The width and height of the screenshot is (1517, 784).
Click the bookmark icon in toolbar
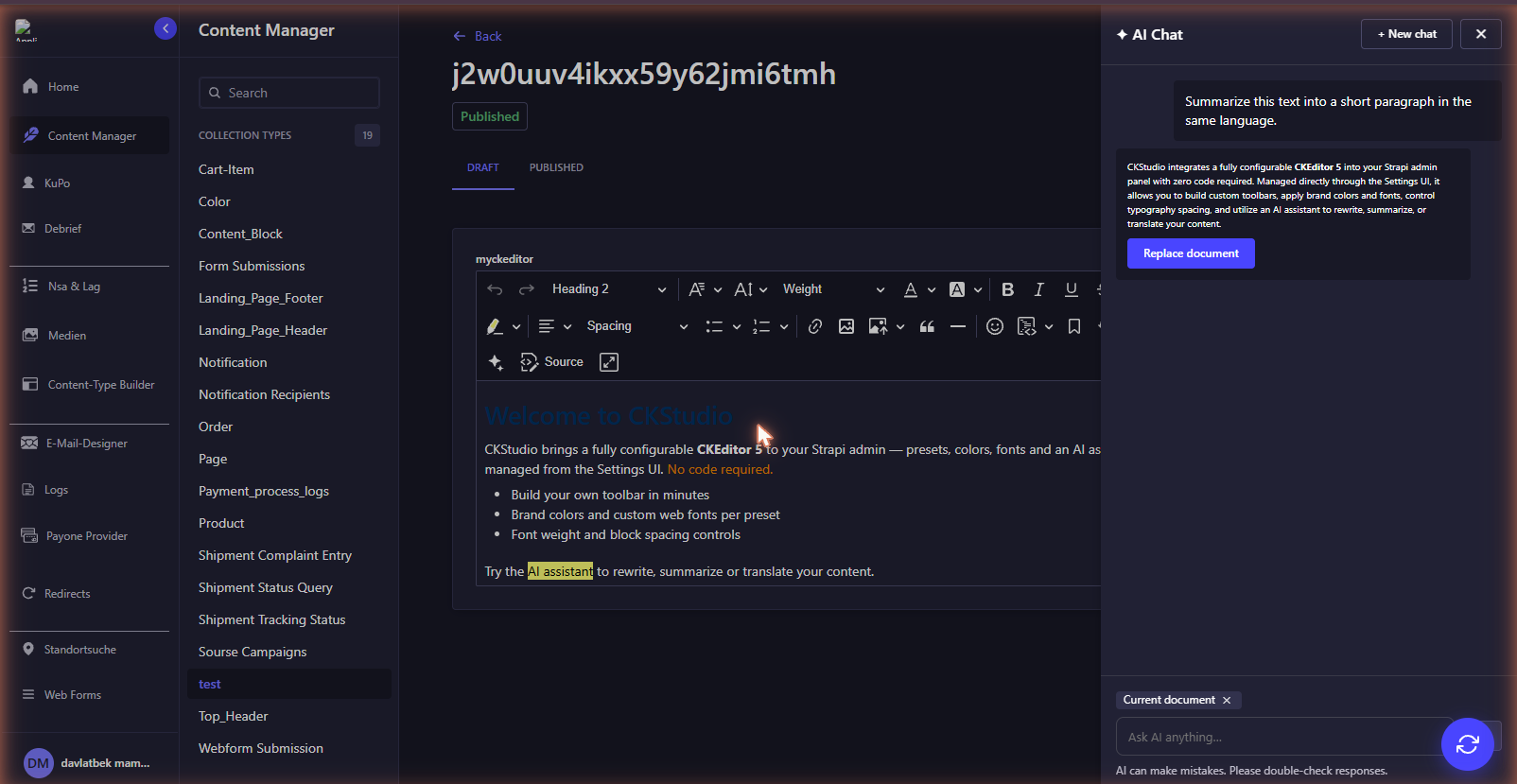click(1074, 326)
